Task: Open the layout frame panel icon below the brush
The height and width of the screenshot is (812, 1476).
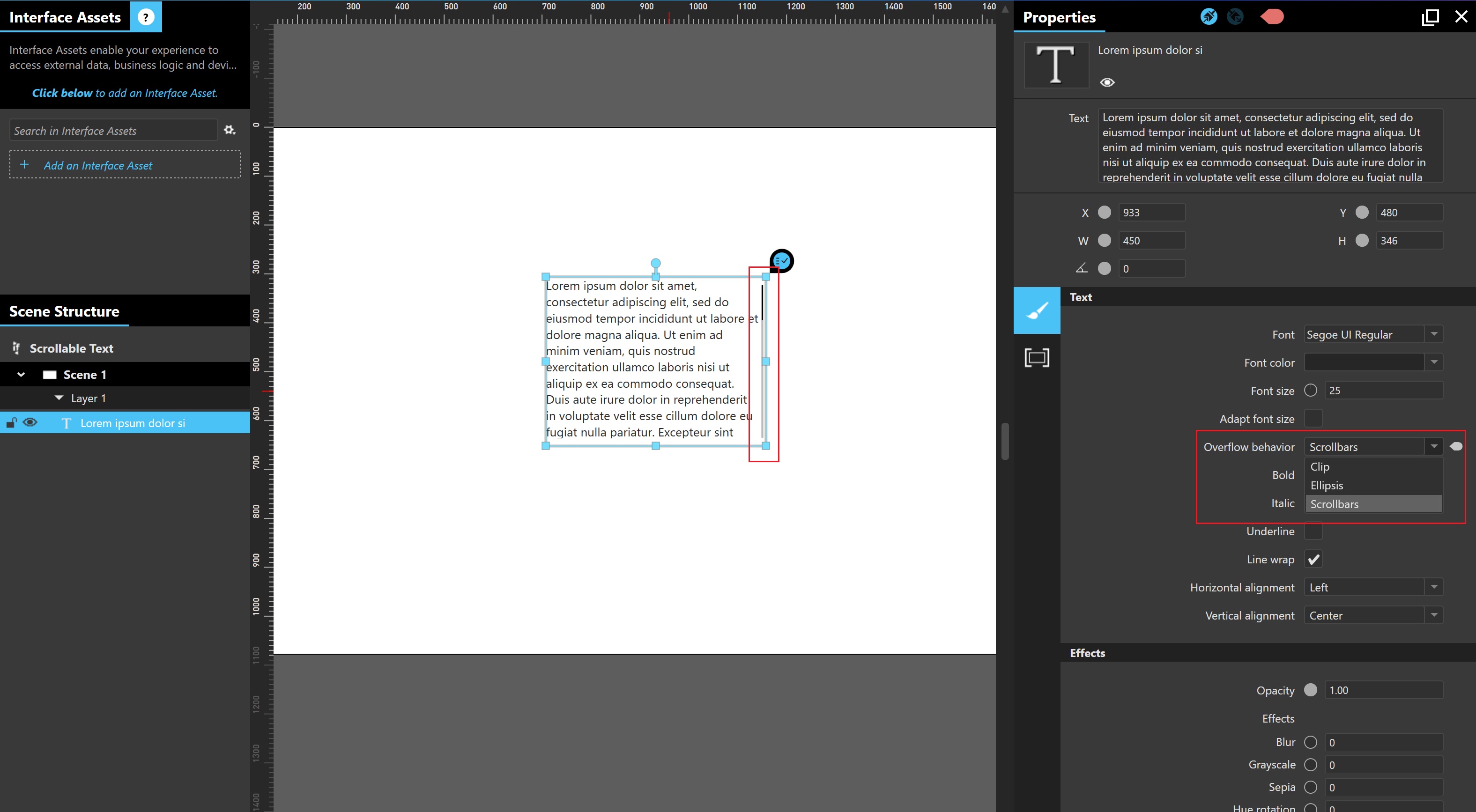Action: click(x=1037, y=357)
